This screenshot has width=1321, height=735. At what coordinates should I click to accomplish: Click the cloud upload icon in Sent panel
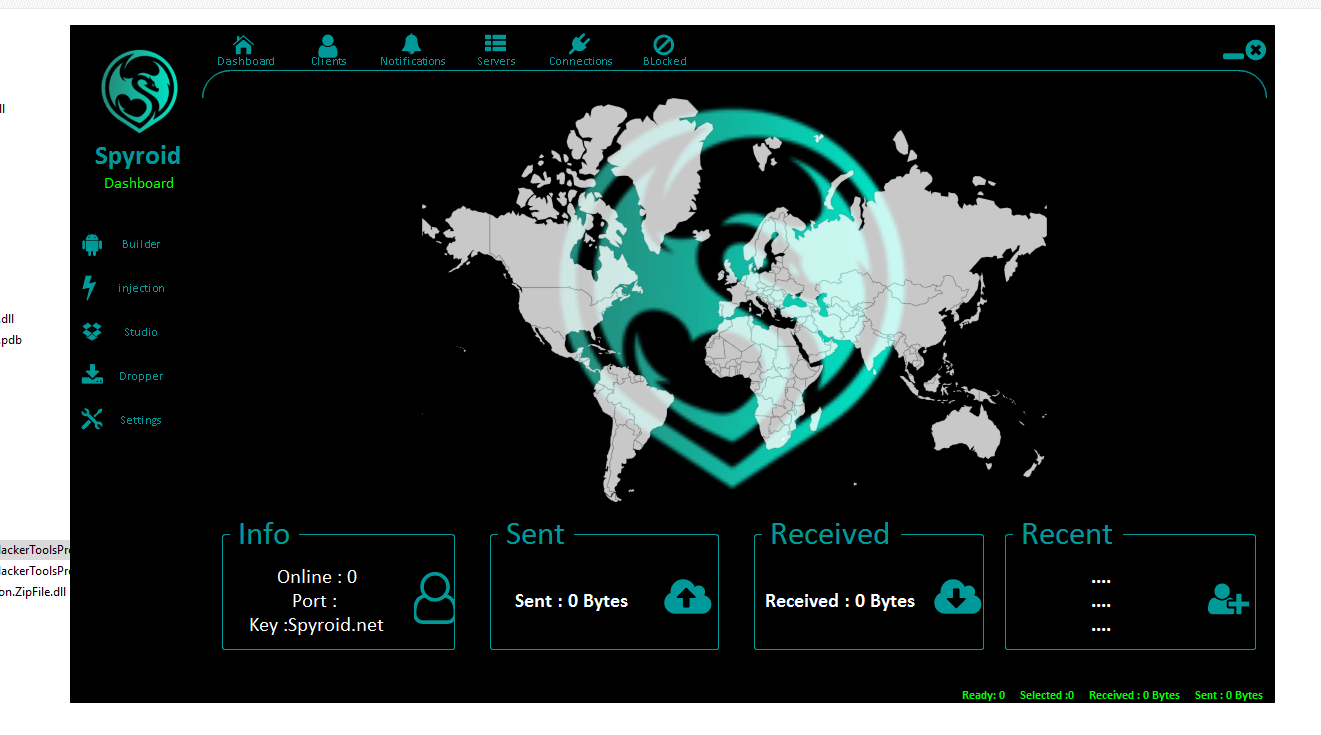688,597
